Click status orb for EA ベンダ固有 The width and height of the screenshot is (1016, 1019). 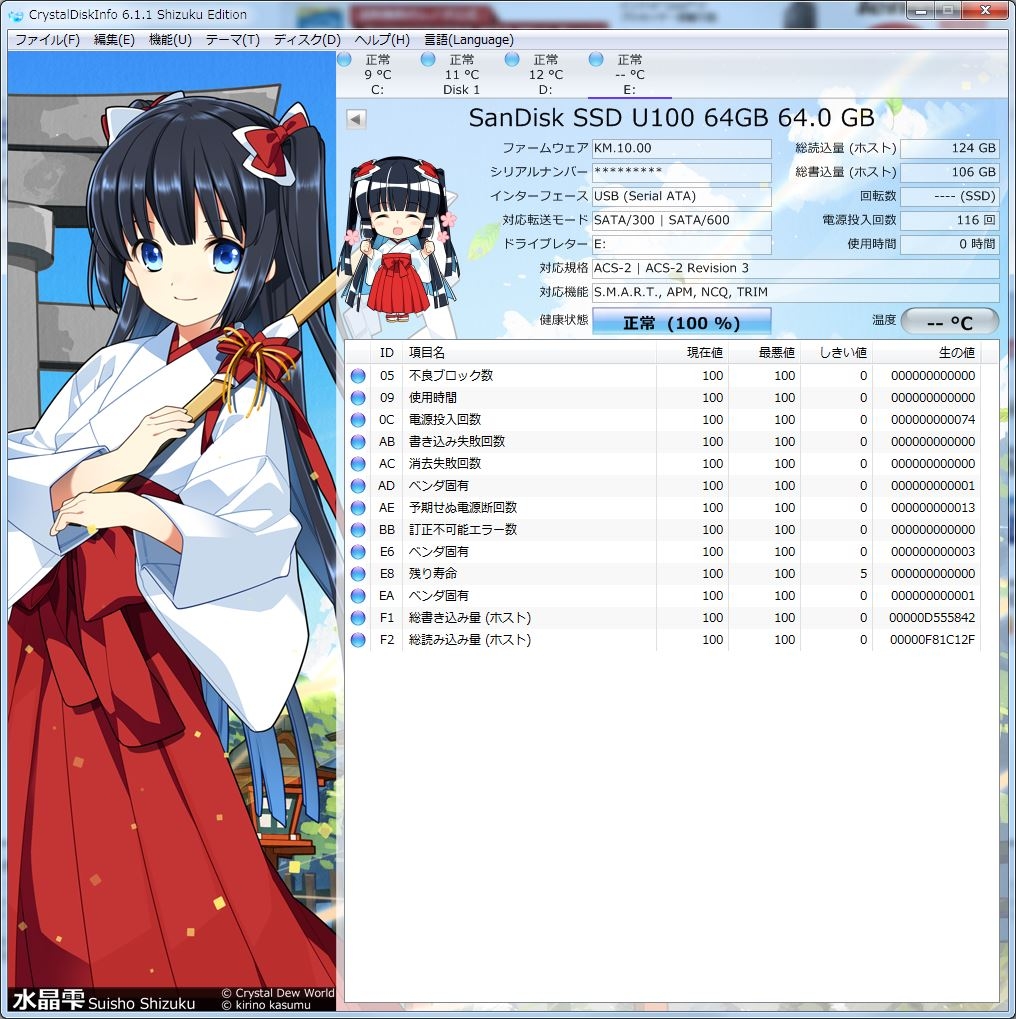pos(358,596)
